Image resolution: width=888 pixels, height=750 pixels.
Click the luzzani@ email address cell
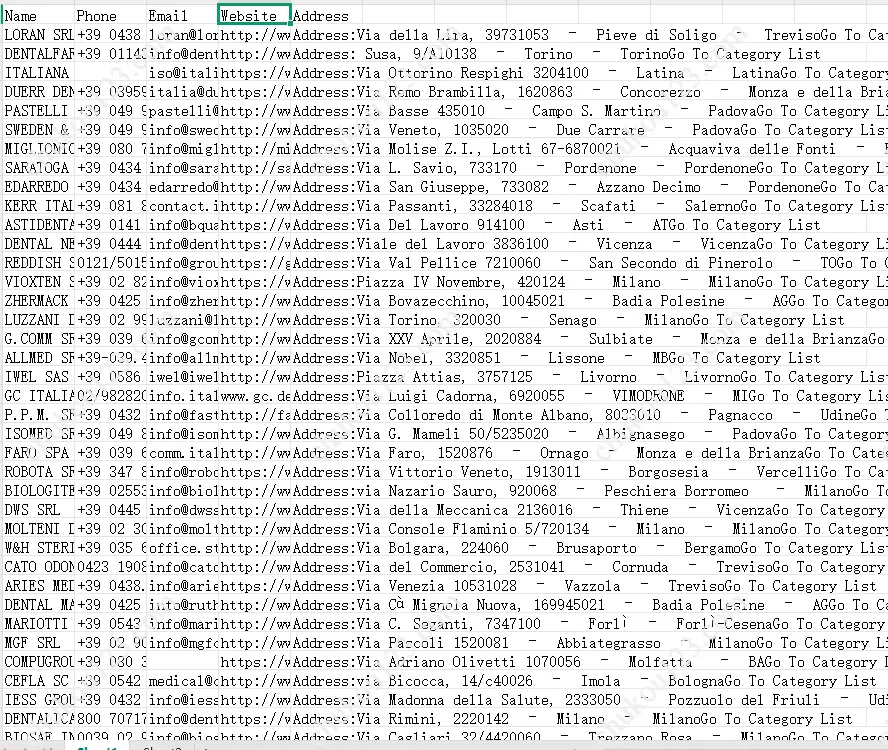[182, 320]
